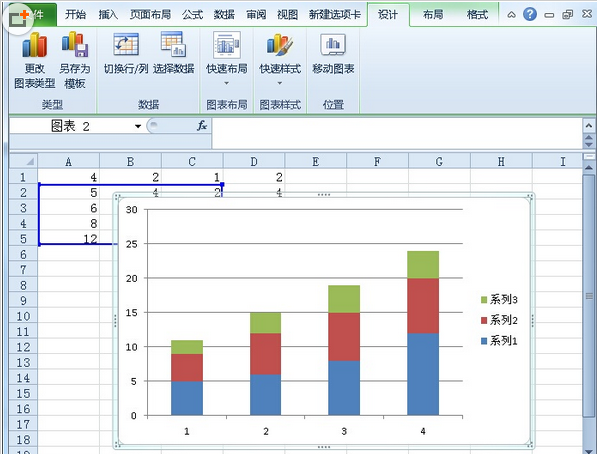Image resolution: width=597 pixels, height=454 pixels.
Task: Click the vertical scrollbar thumb
Action: coord(589,296)
